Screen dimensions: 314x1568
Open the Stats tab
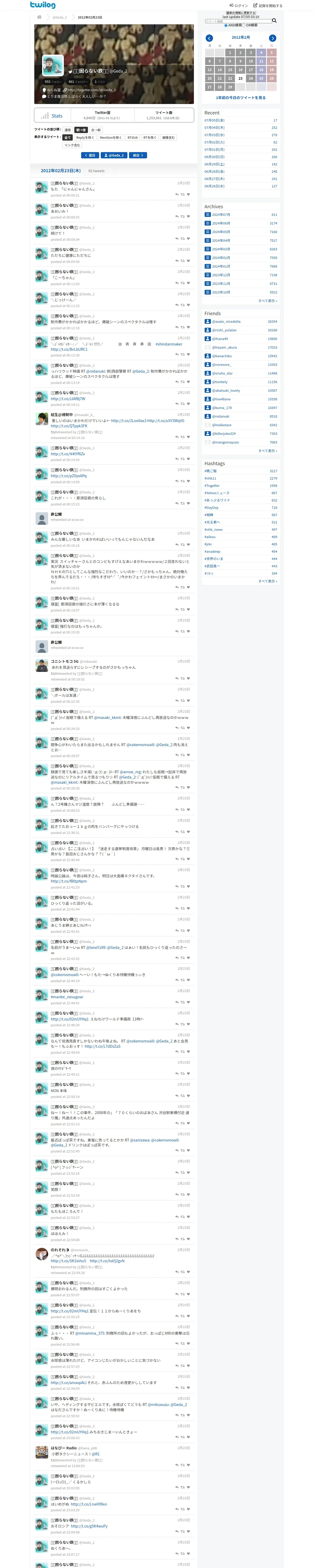click(52, 116)
